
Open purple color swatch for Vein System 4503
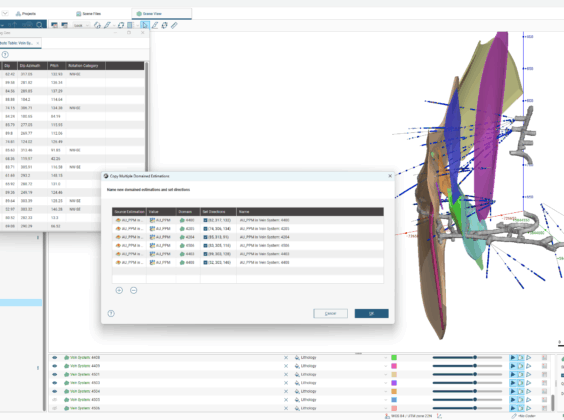tap(394, 383)
